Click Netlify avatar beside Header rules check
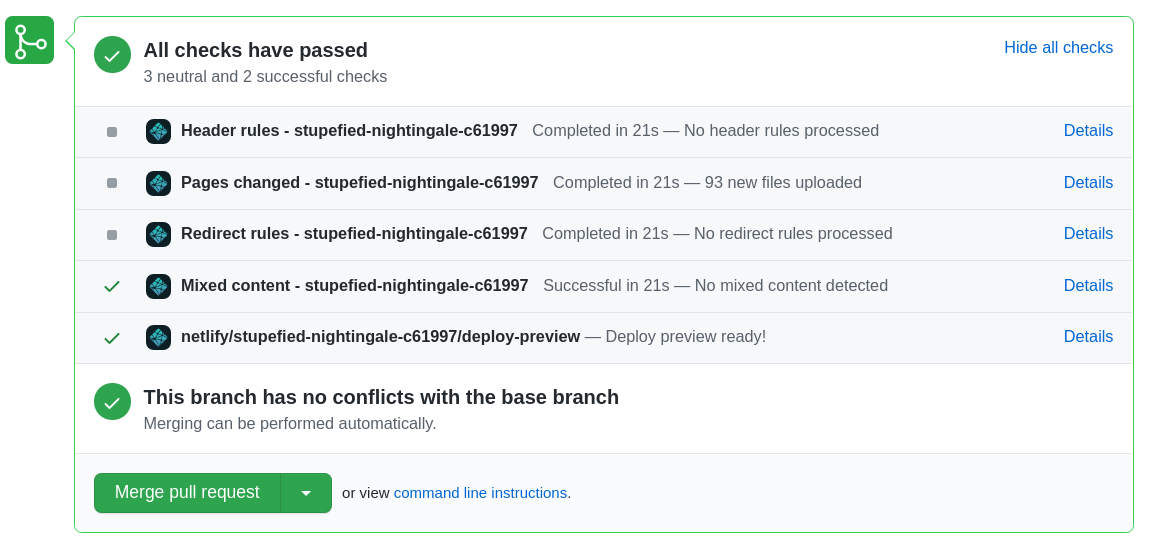 [158, 131]
